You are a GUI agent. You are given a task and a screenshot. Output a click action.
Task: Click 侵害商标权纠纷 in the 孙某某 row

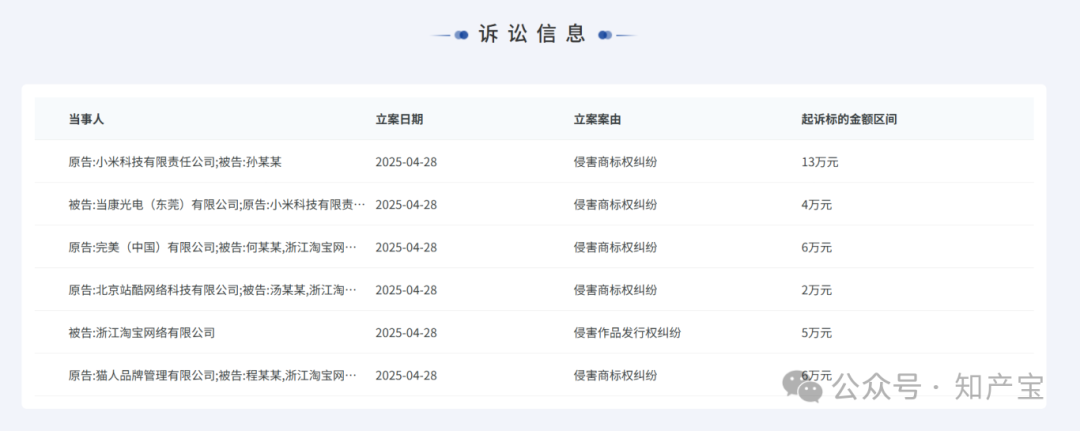point(615,162)
